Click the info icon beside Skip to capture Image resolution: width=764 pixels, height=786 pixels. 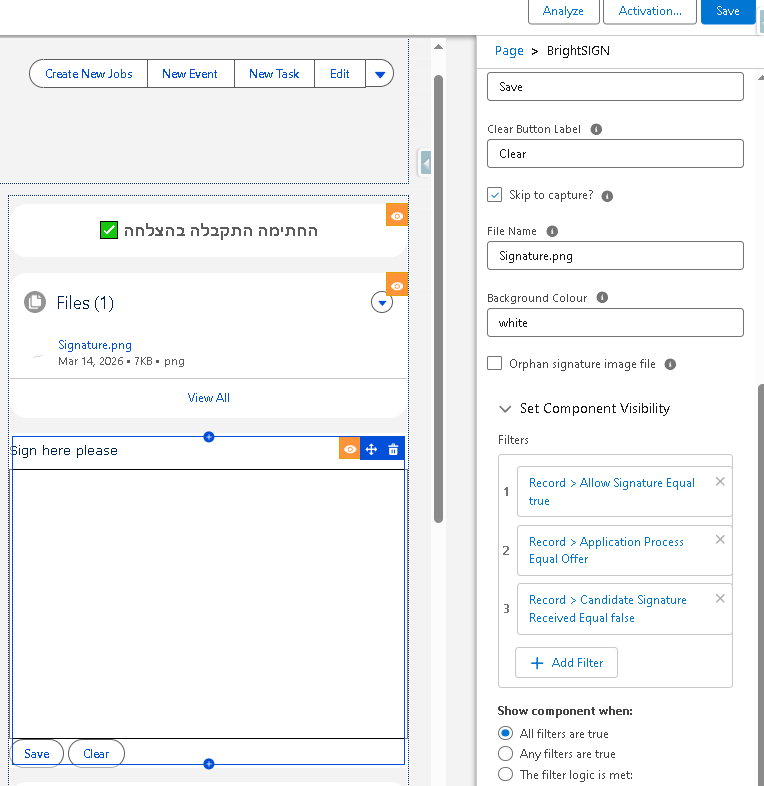click(607, 196)
